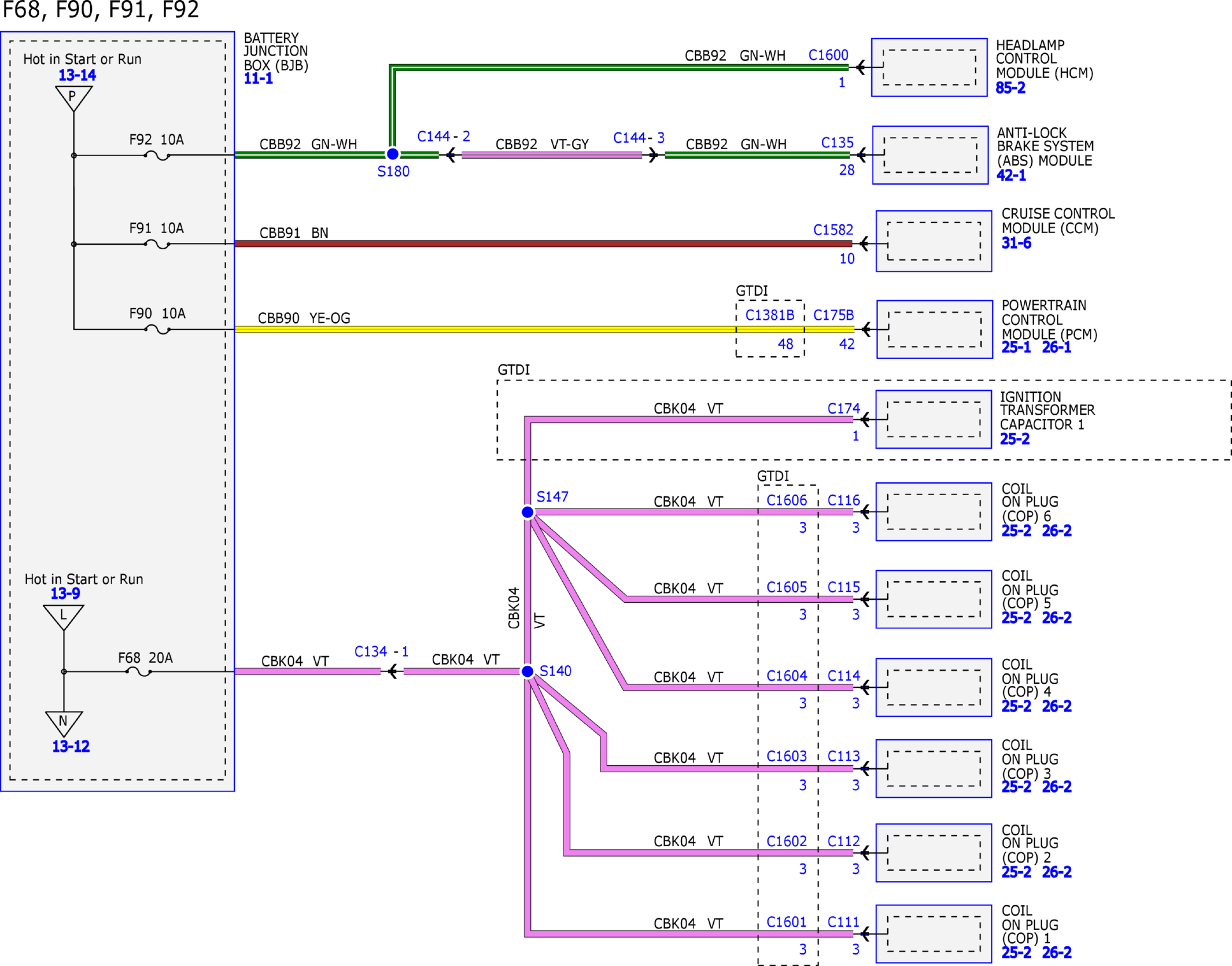Open 42-1 link for ABS Module
The image size is (1232, 966).
tap(1011, 175)
